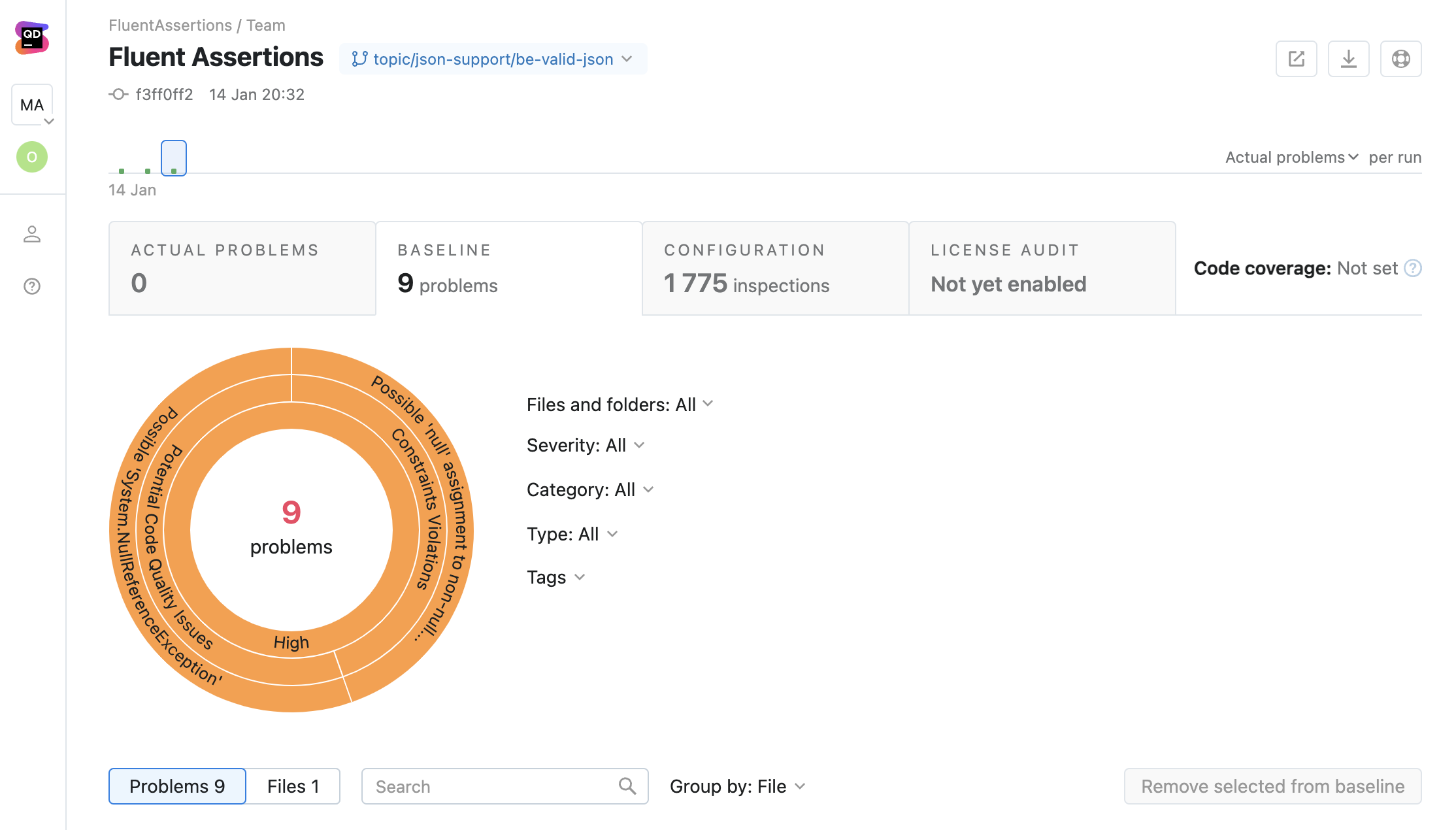
Task: Select the highlighted latest run marker
Action: coord(174,158)
